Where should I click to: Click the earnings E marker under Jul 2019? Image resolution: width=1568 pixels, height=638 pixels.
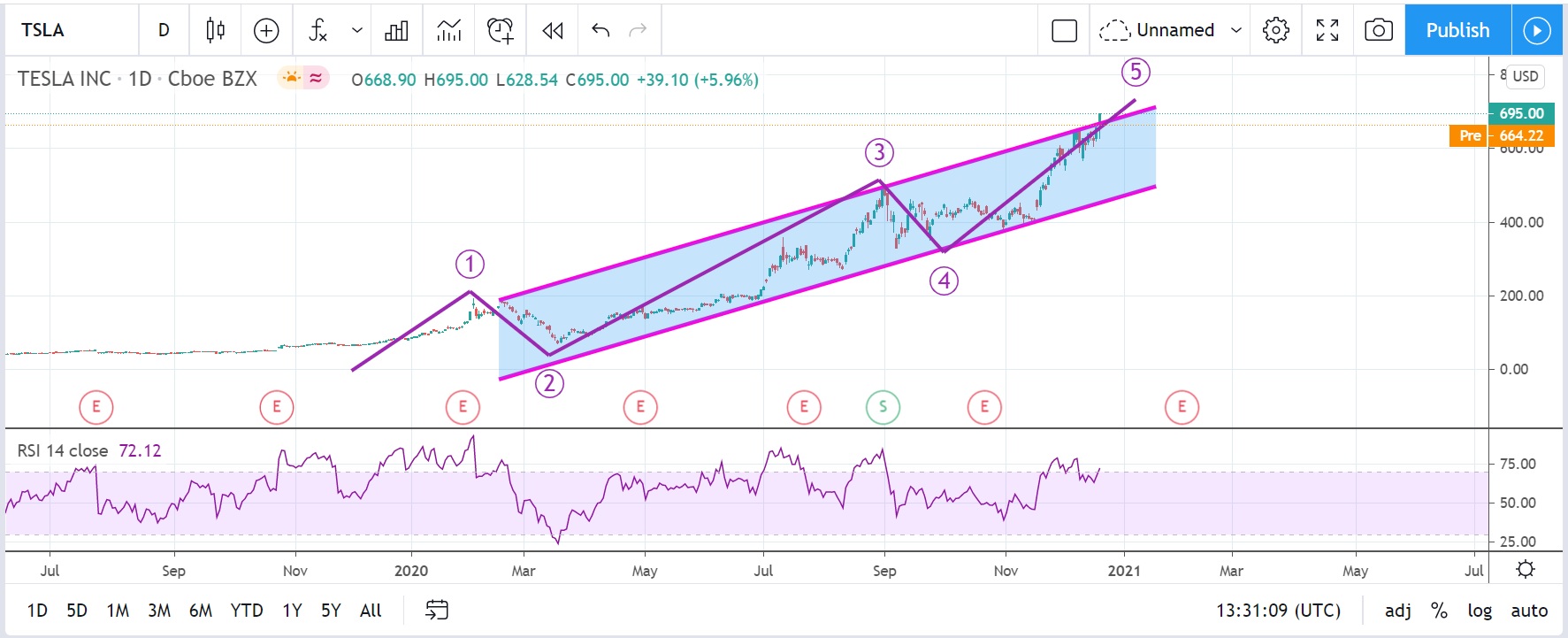coord(96,407)
